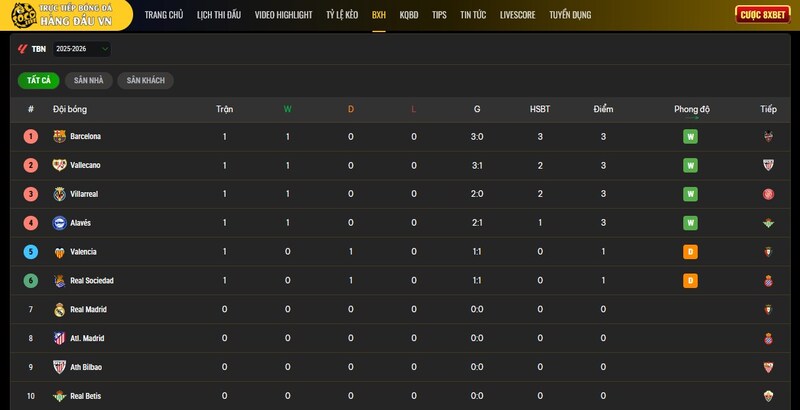Click the Real Madrid club crest

coord(60,310)
